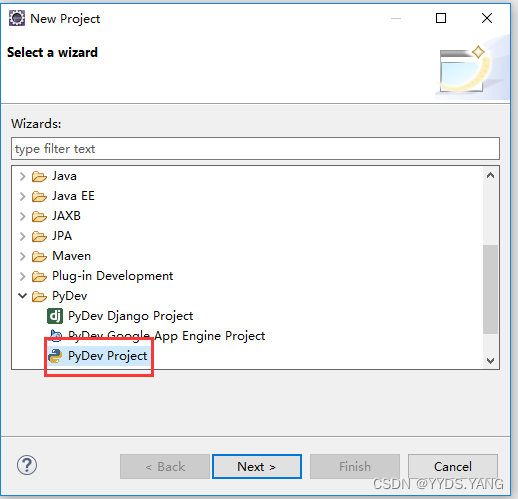This screenshot has width=518, height=499.
Task: Select the PyDev tree item
Action: 70,296
